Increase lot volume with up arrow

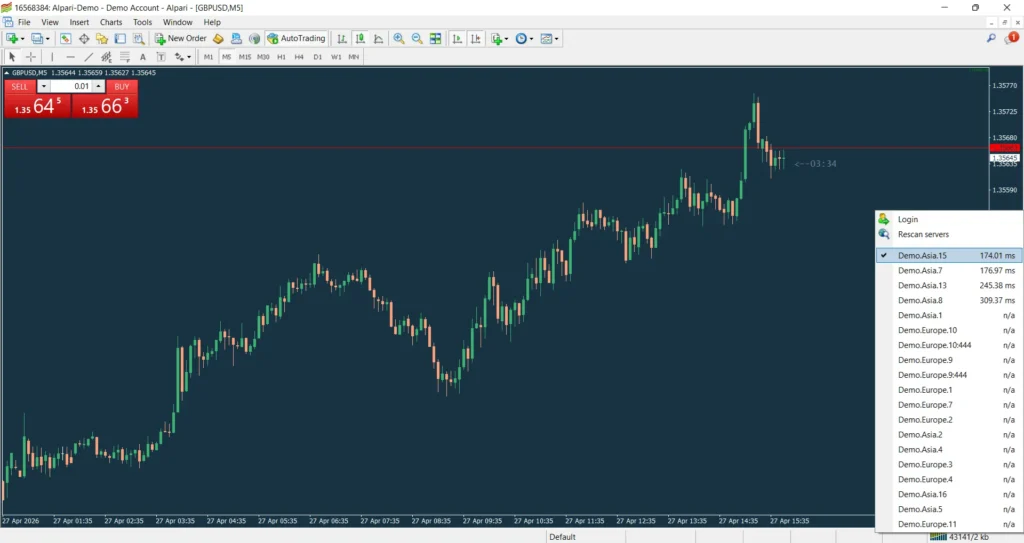click(x=98, y=86)
